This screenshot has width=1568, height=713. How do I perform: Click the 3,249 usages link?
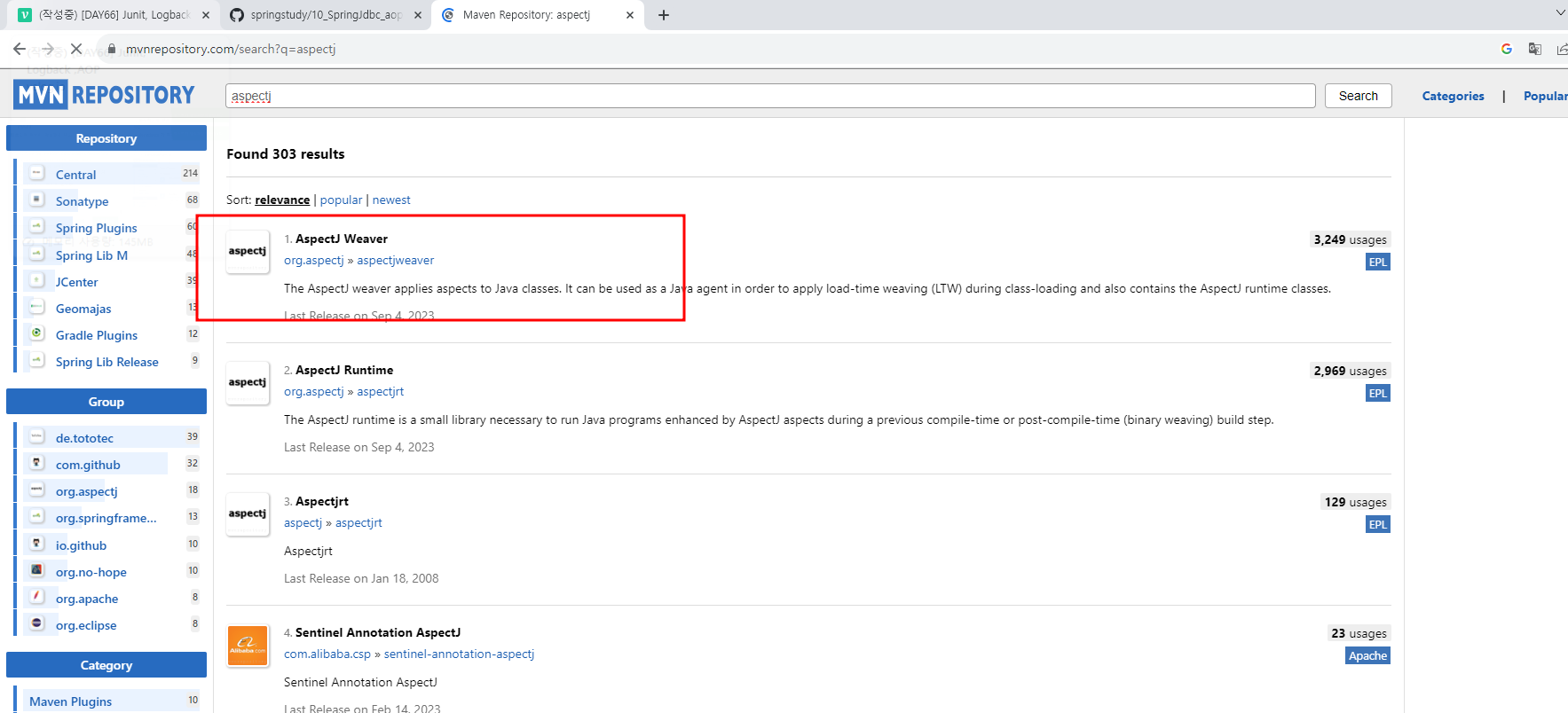[x=1350, y=239]
